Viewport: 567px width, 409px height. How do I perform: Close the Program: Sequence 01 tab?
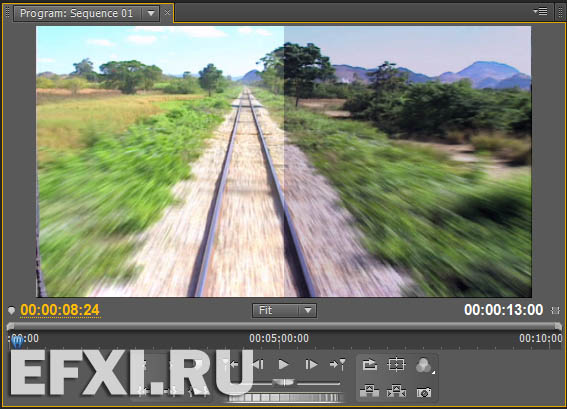coord(167,13)
